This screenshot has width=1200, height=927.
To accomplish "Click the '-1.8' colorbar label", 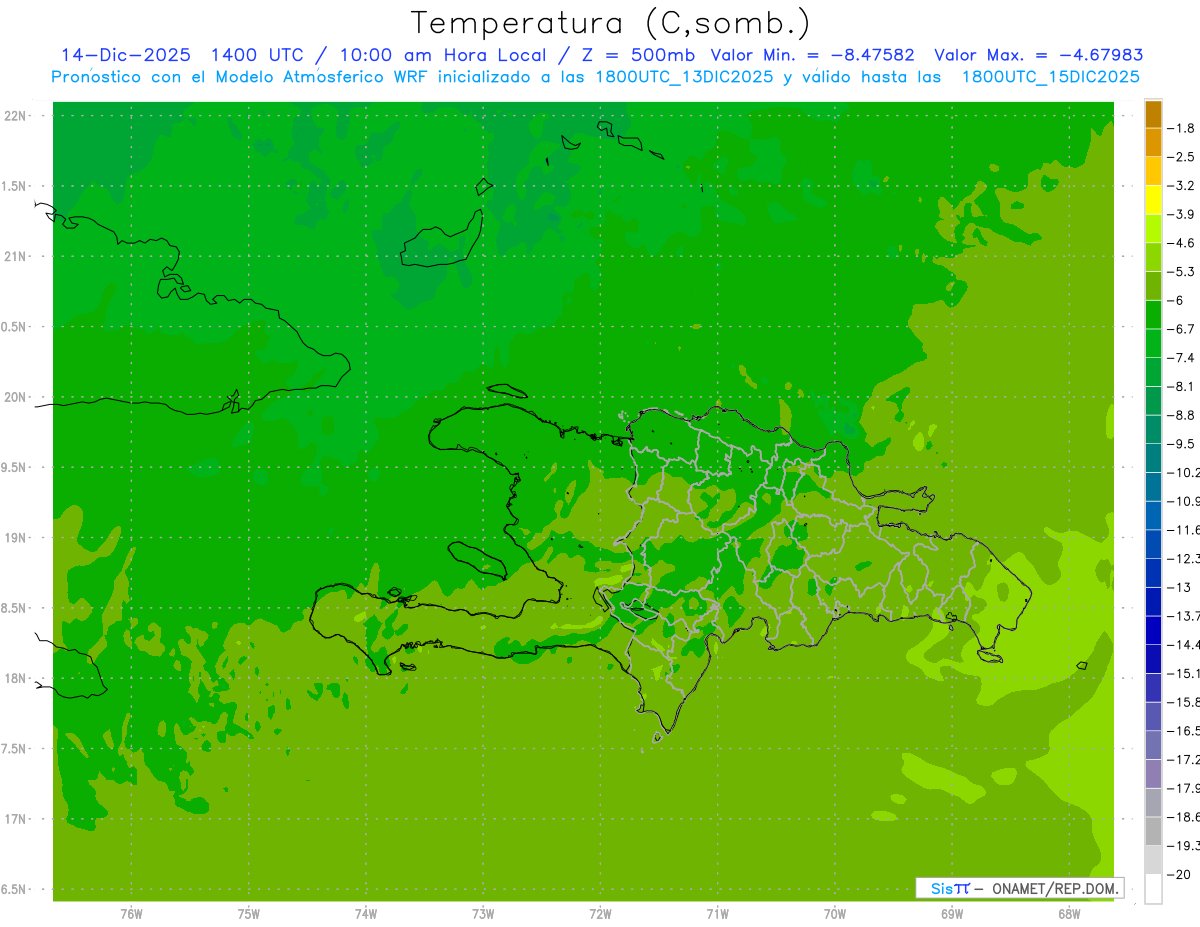I will tap(1181, 129).
